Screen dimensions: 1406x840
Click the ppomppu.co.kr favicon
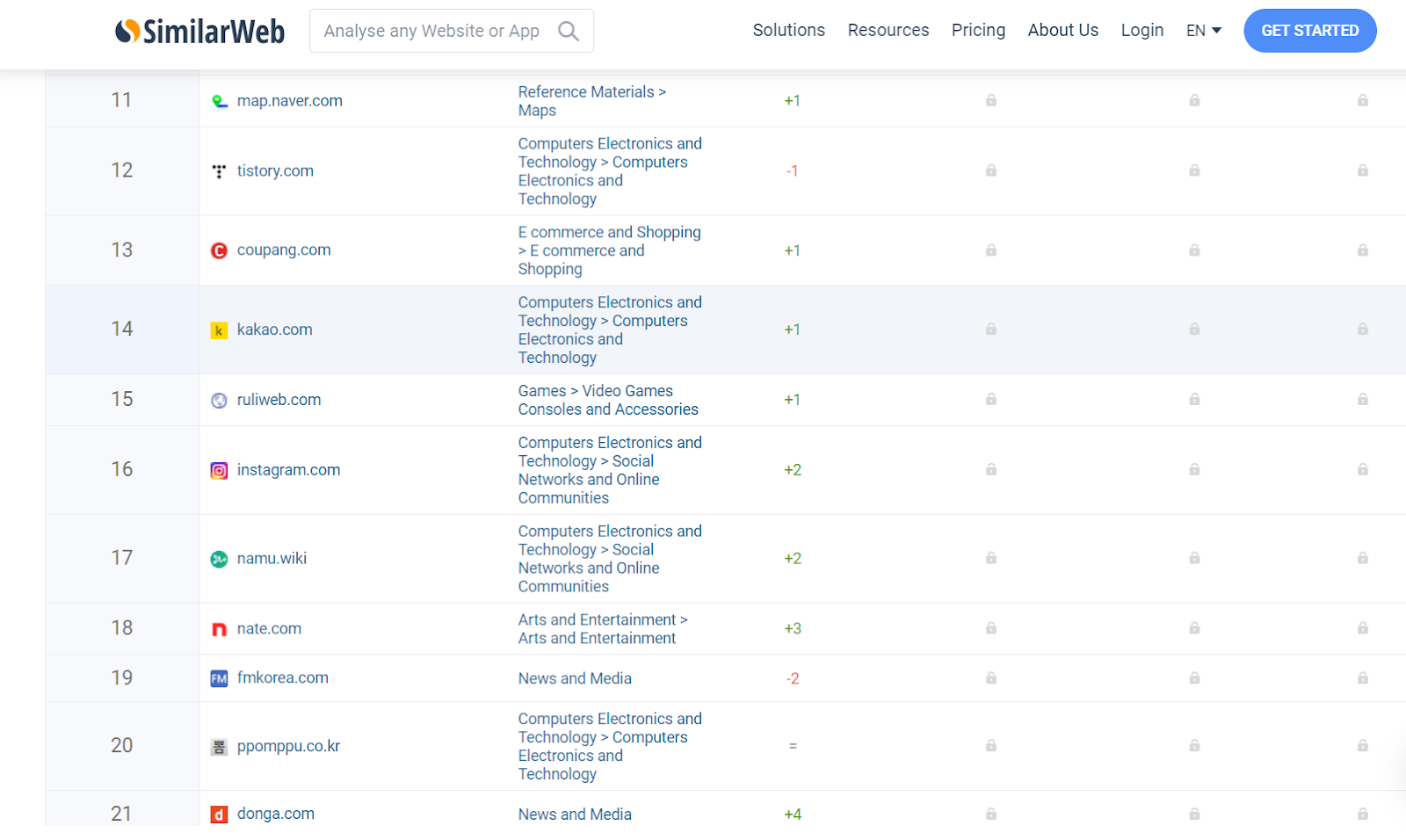(220, 747)
